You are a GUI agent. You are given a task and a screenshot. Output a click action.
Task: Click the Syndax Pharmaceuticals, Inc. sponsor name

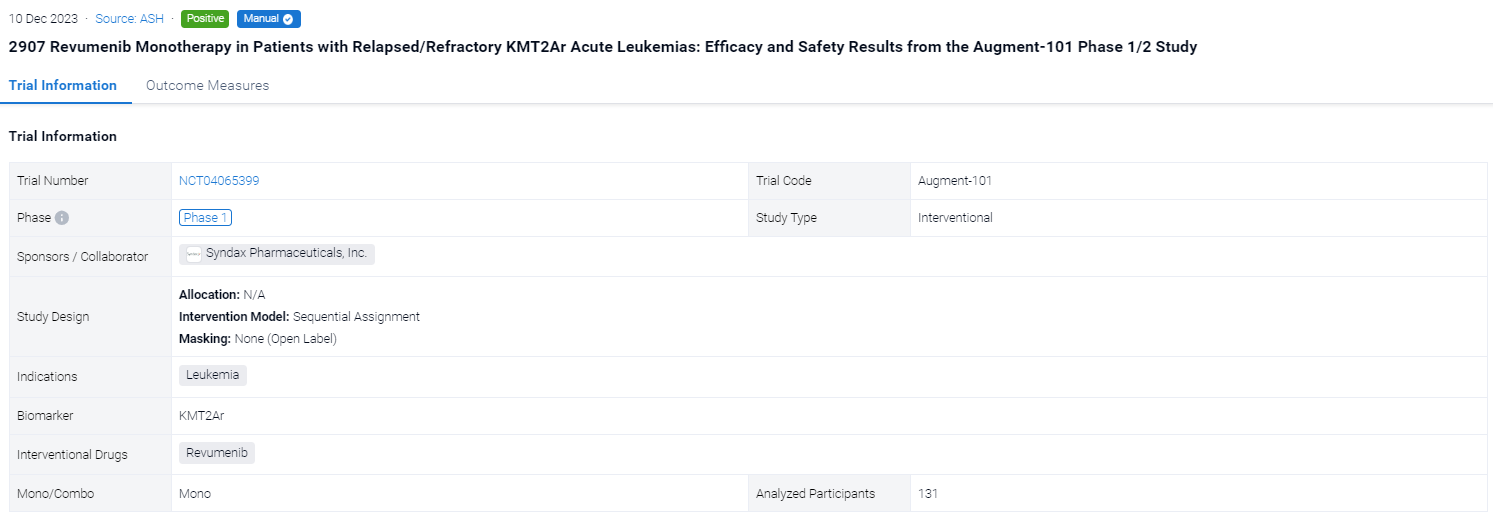pyautogui.click(x=286, y=254)
